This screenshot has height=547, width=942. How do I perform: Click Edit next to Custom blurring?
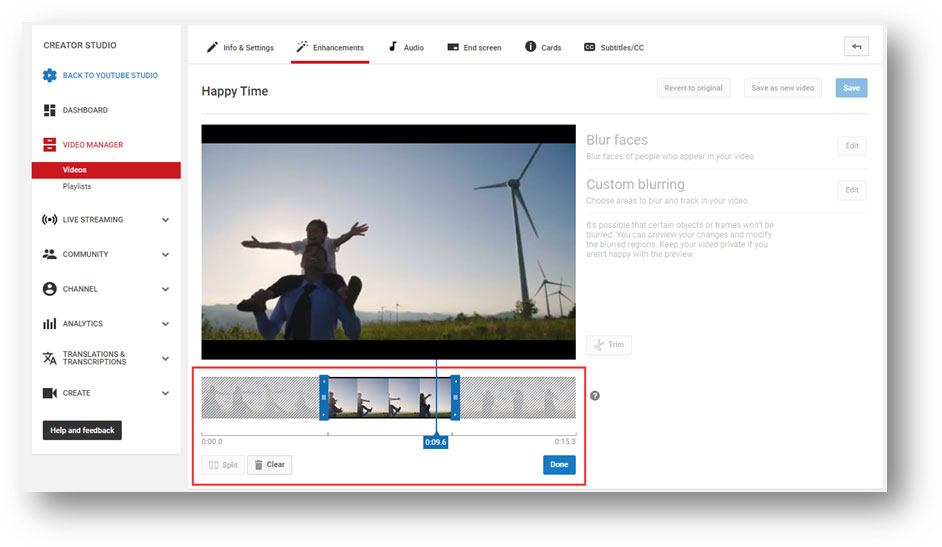click(x=852, y=190)
